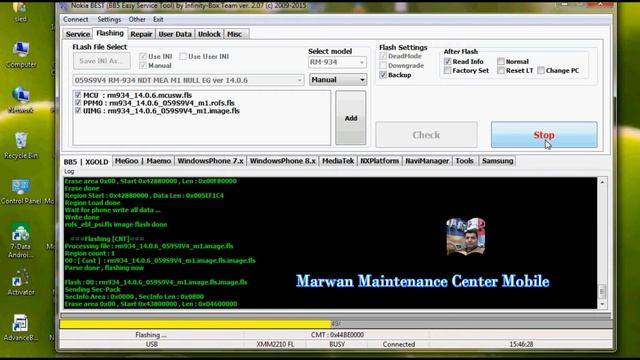
Task: Tick the Use User INI checkbox
Action: point(183,56)
